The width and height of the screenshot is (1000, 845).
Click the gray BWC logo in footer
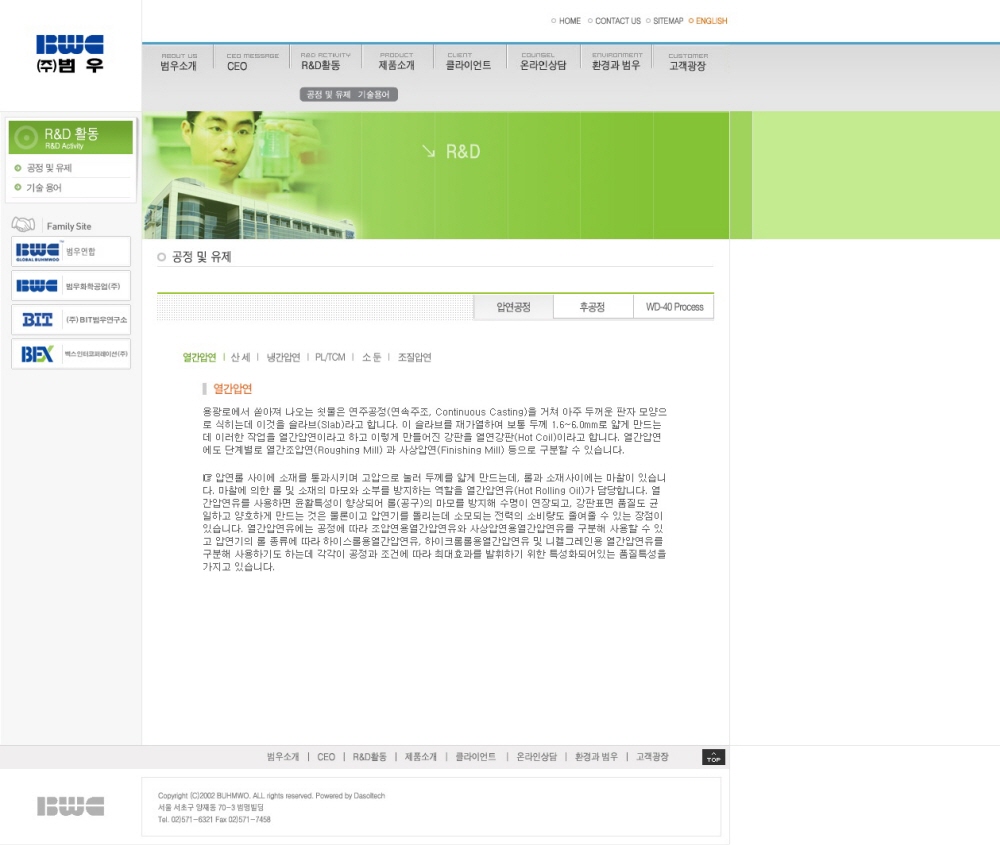point(70,806)
